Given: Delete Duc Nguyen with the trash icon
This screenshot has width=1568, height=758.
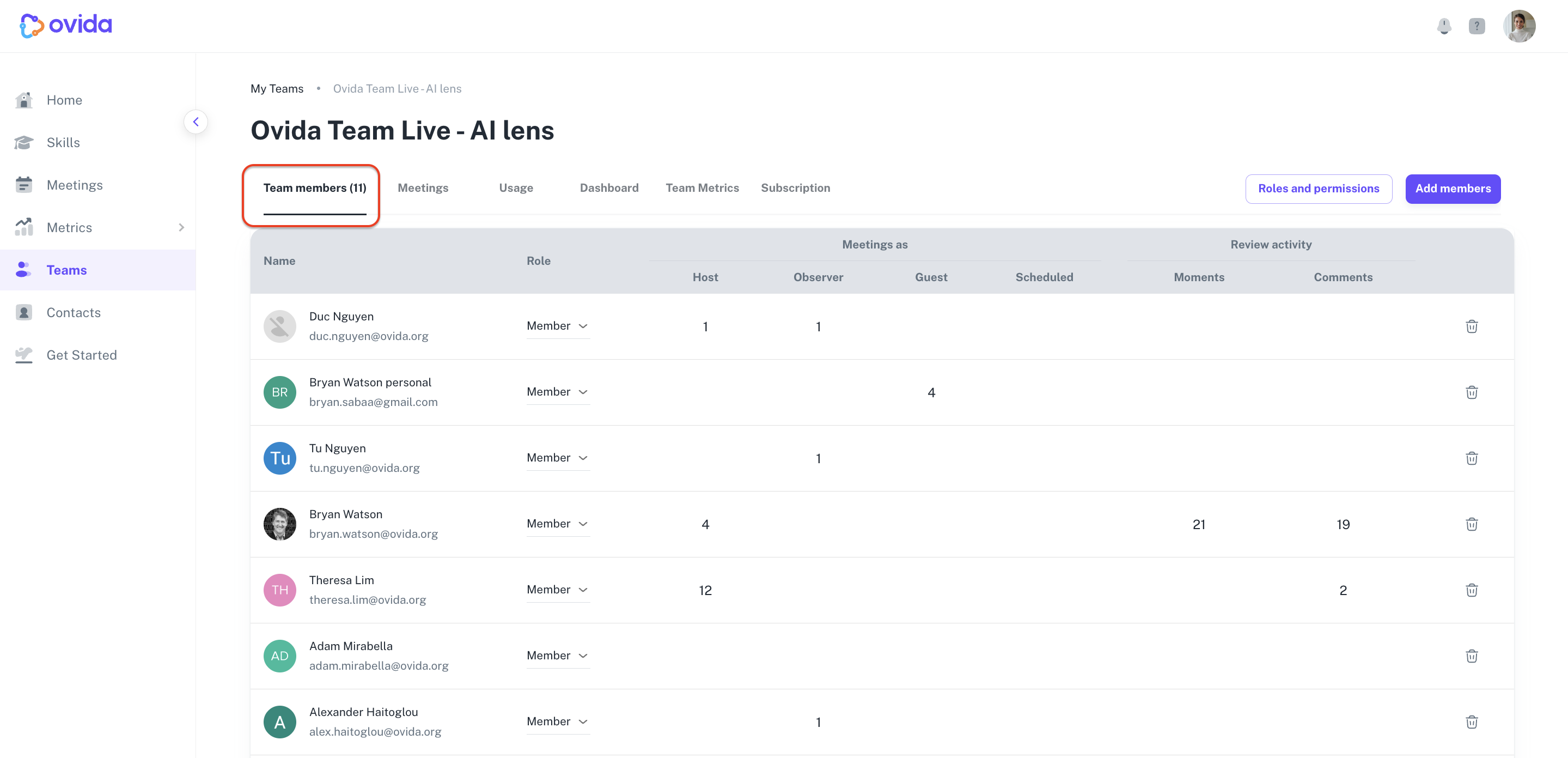Looking at the screenshot, I should [1472, 326].
